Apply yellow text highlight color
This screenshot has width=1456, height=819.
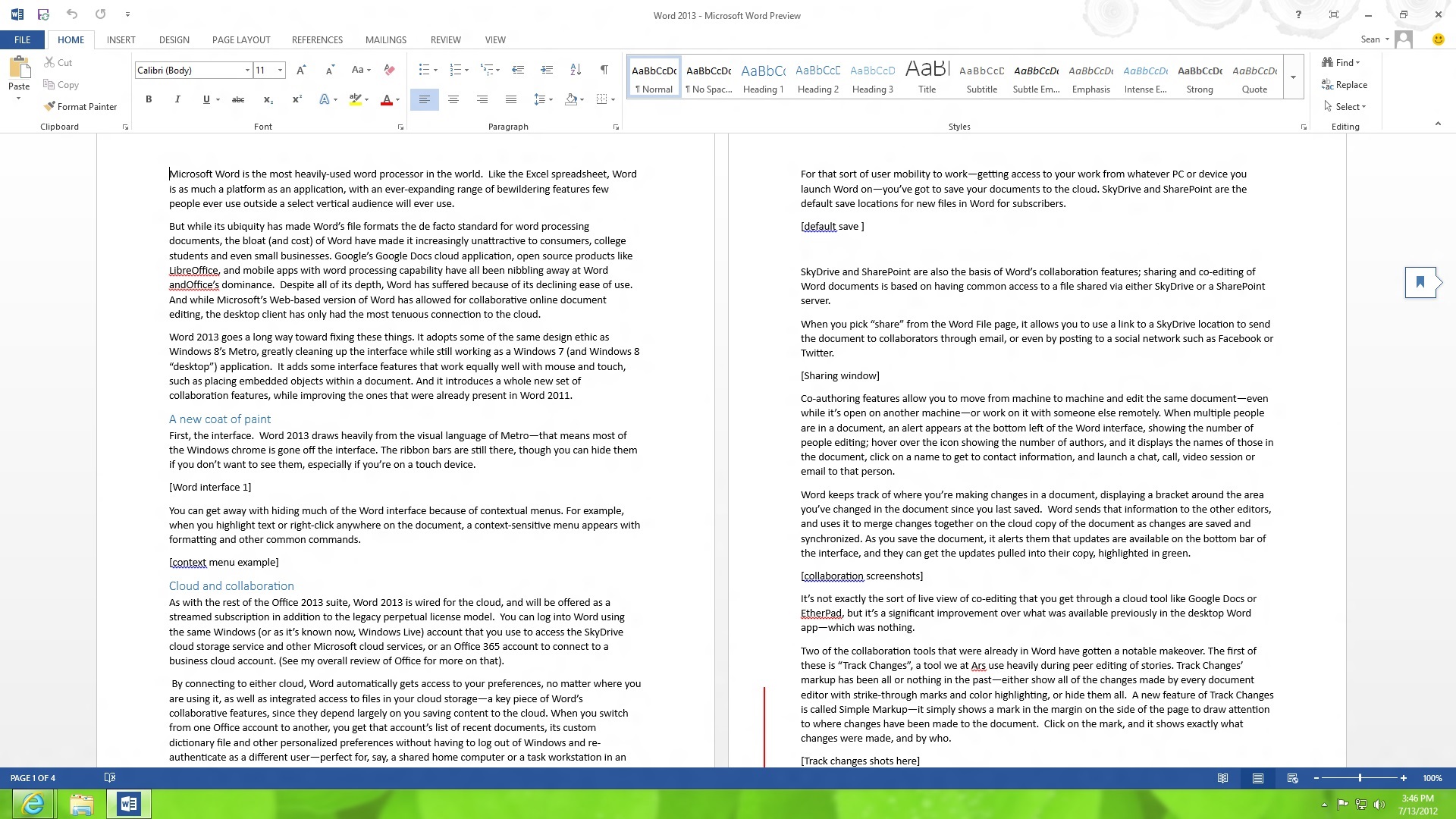click(x=354, y=99)
